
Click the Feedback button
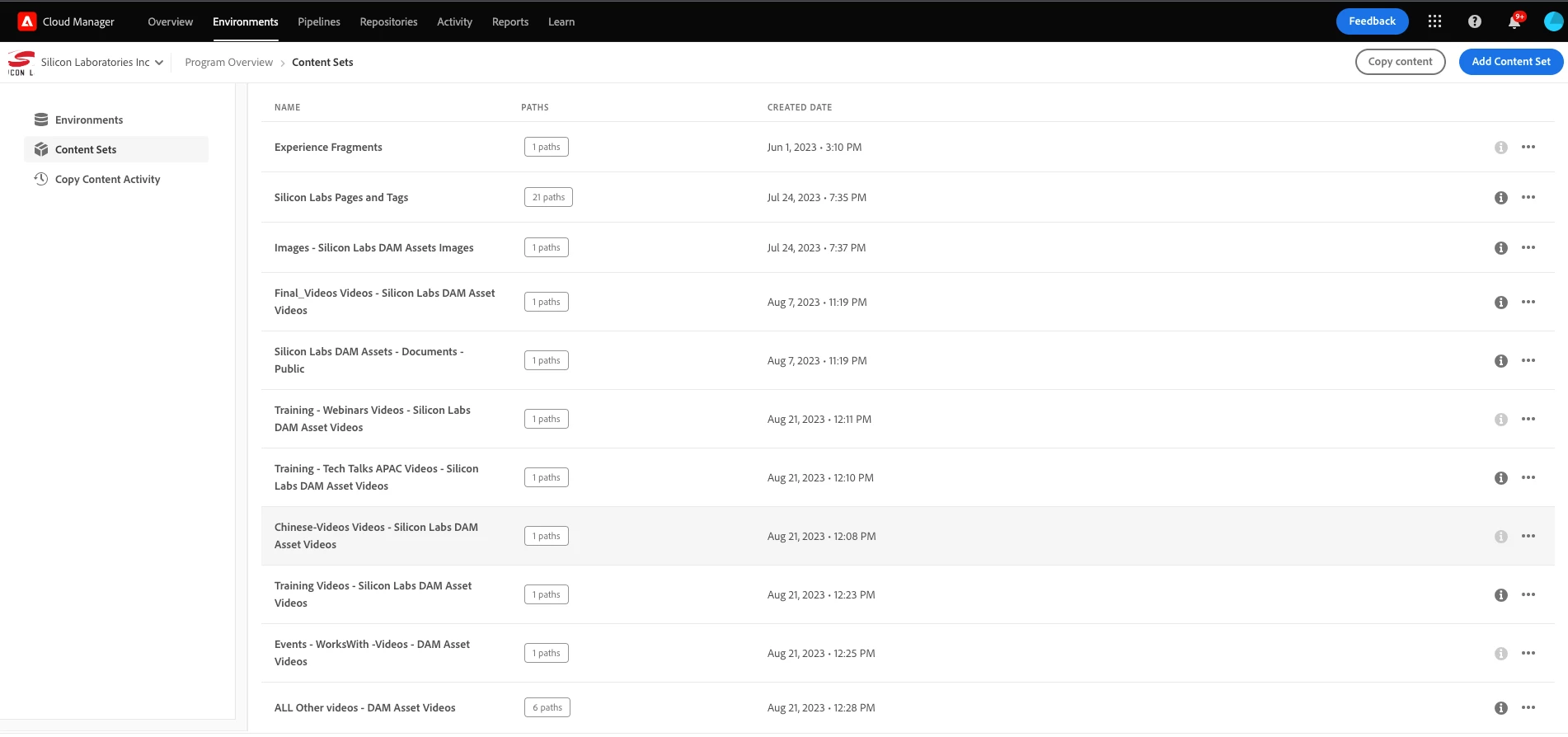1372,21
